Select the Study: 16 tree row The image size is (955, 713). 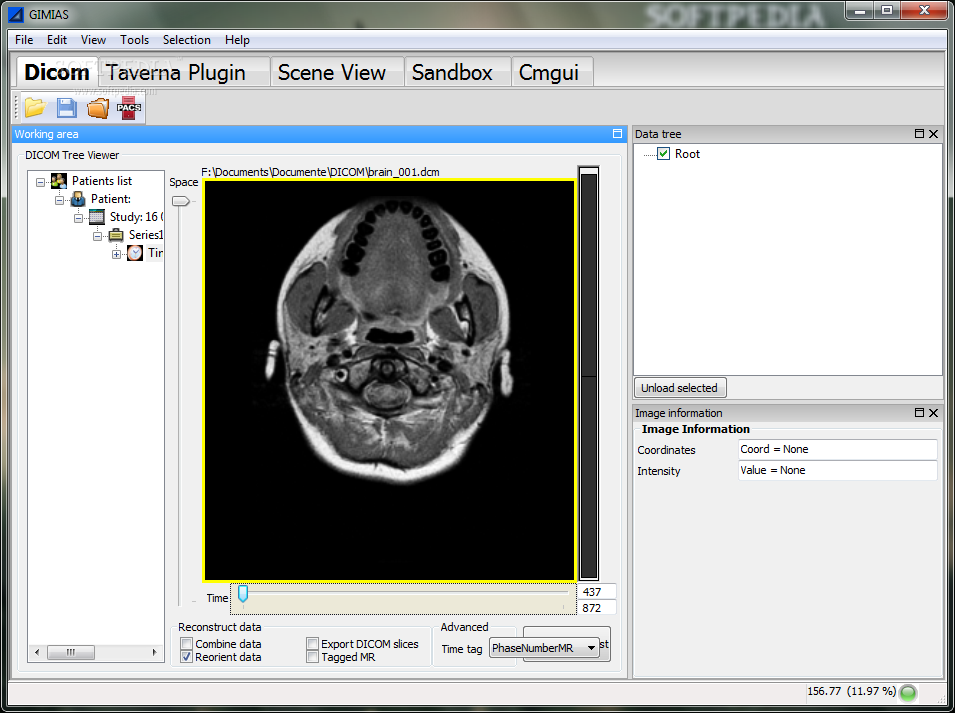[x=136, y=217]
